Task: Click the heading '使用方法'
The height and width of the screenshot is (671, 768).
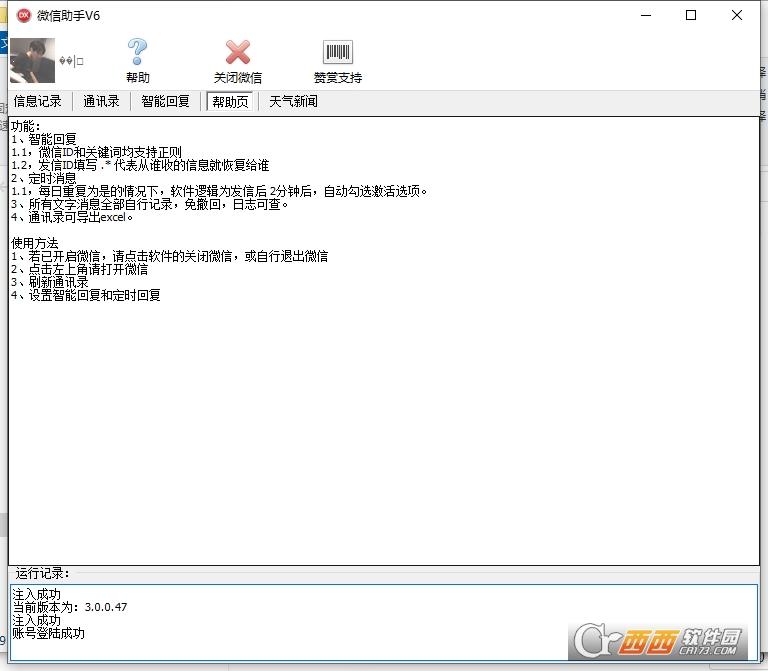Action: (x=35, y=243)
